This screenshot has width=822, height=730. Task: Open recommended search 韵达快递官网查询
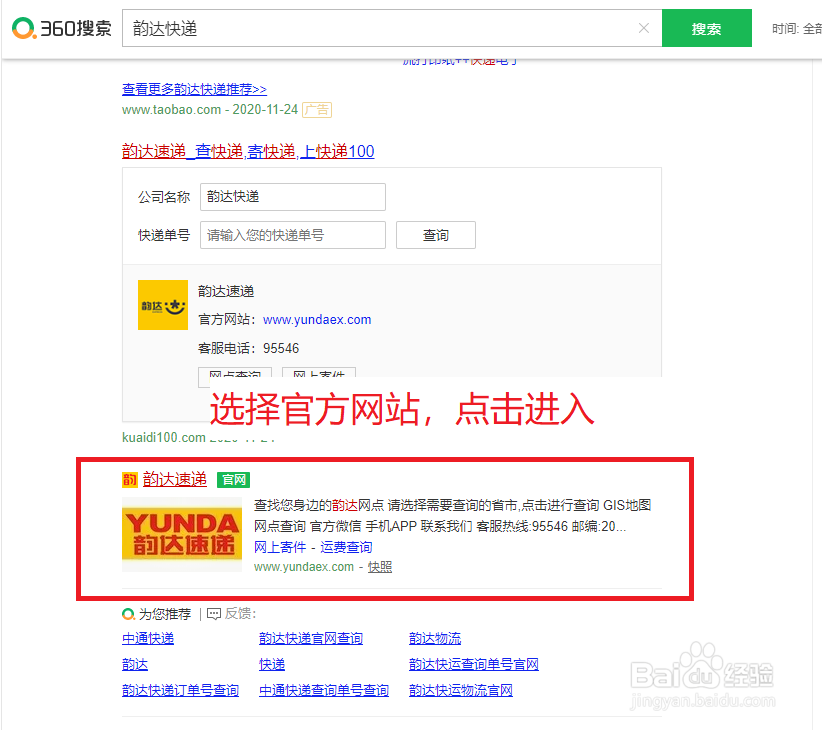311,638
